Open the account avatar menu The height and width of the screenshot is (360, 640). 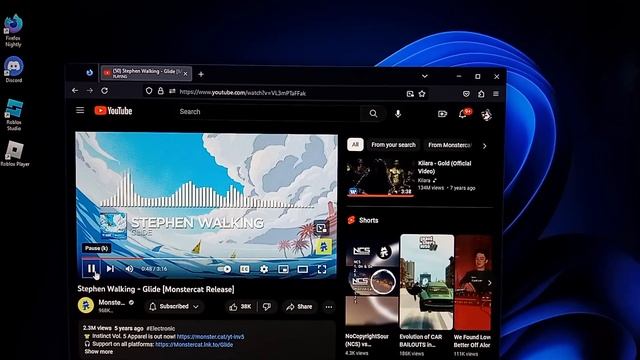point(486,115)
